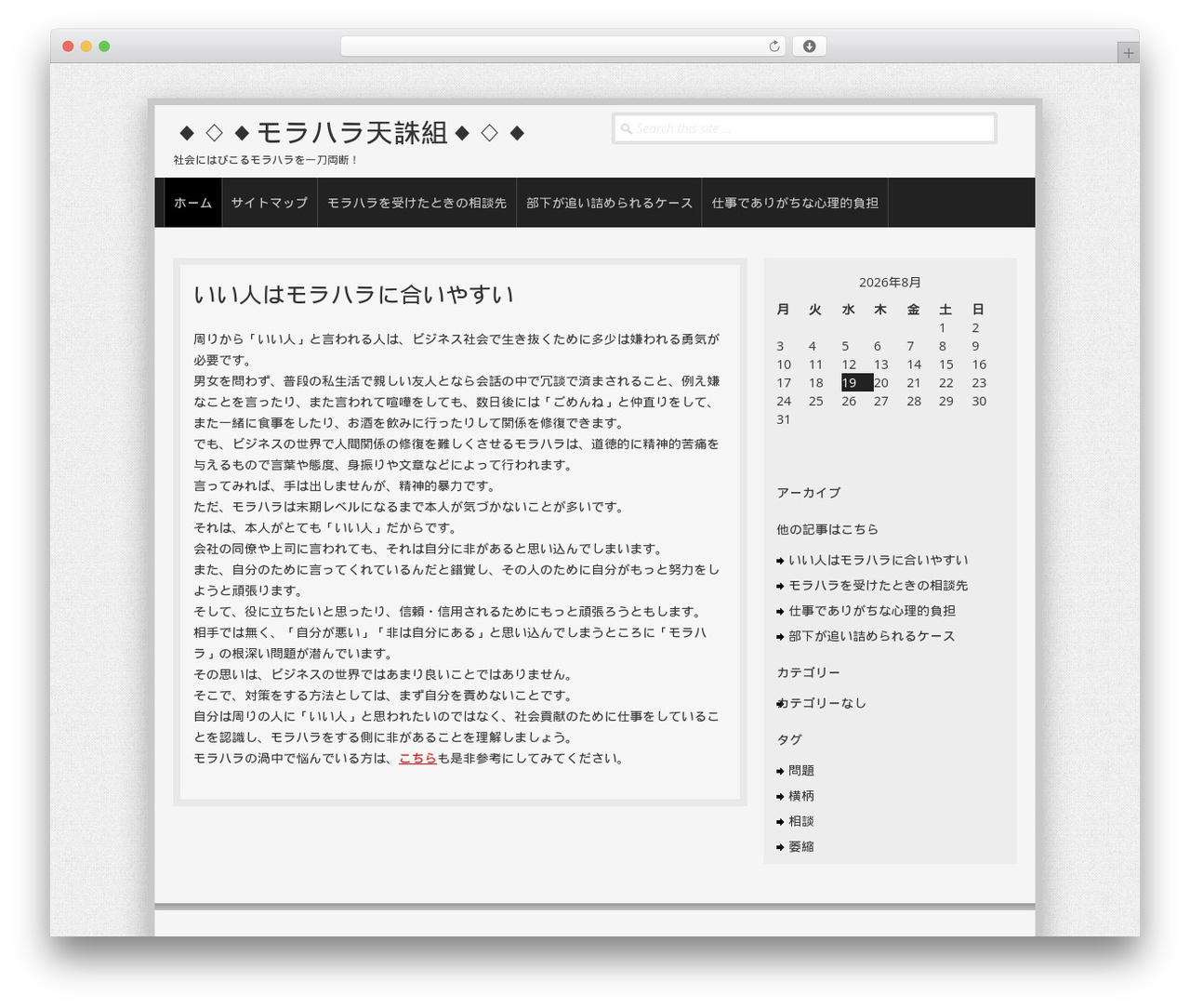1190x1008 pixels.
Task: Go to 仕事でありがちな心理的負担 in the navigation bar
Action: pos(795,203)
